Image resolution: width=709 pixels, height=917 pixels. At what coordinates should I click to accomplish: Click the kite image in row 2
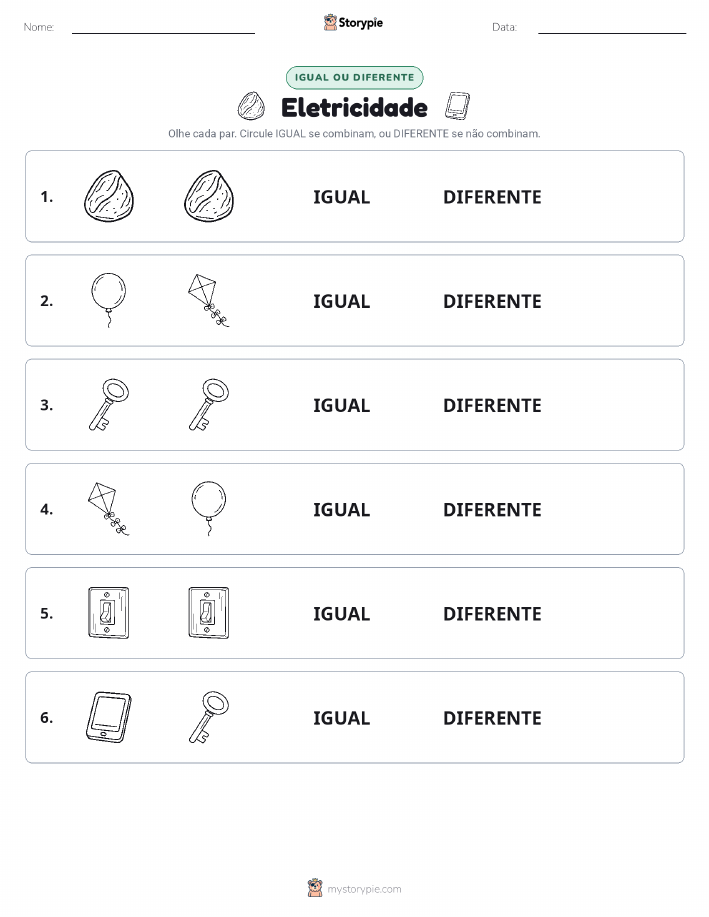tap(208, 300)
